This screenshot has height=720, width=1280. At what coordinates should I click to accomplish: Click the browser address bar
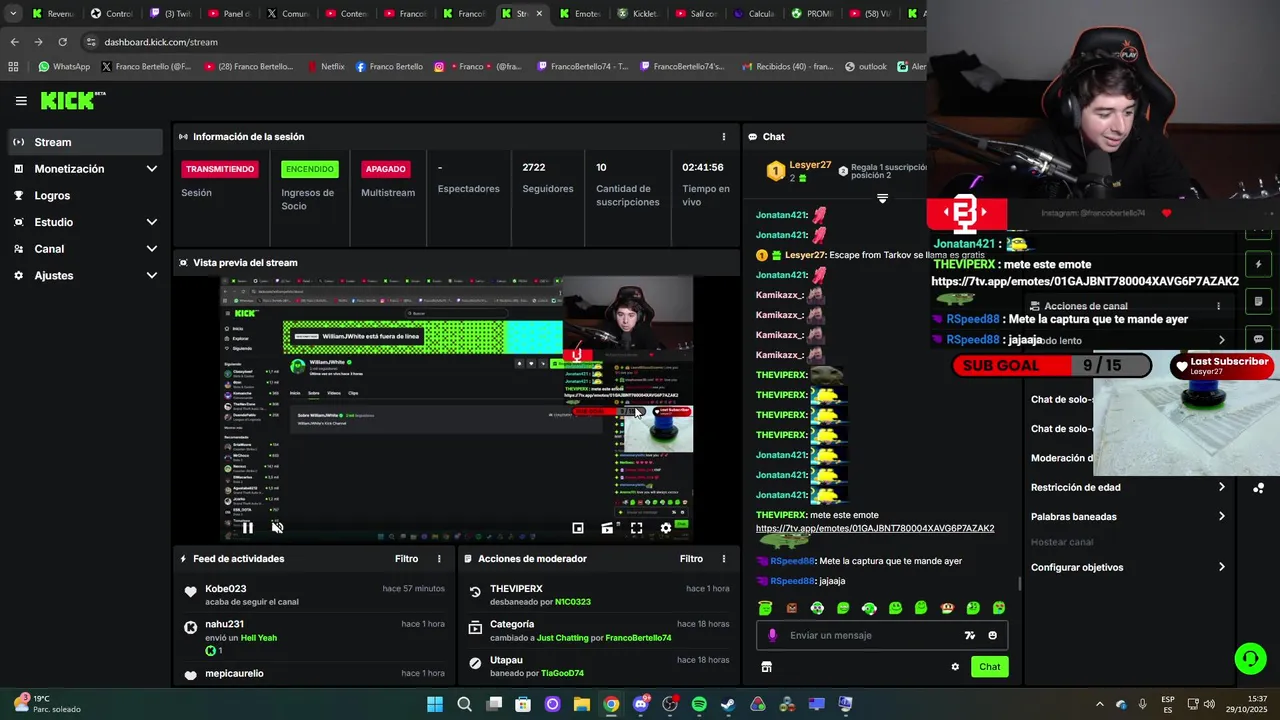pyautogui.click(x=500, y=42)
